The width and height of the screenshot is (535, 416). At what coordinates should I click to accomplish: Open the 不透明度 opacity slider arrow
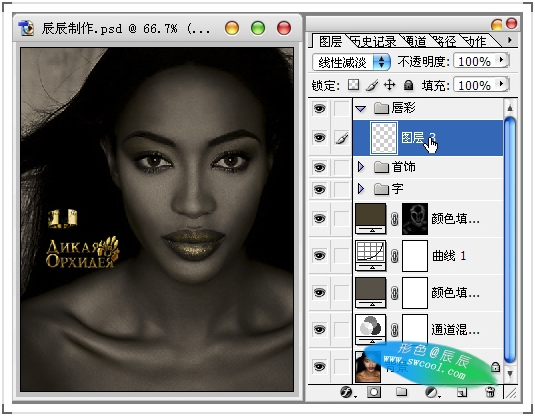click(x=502, y=61)
